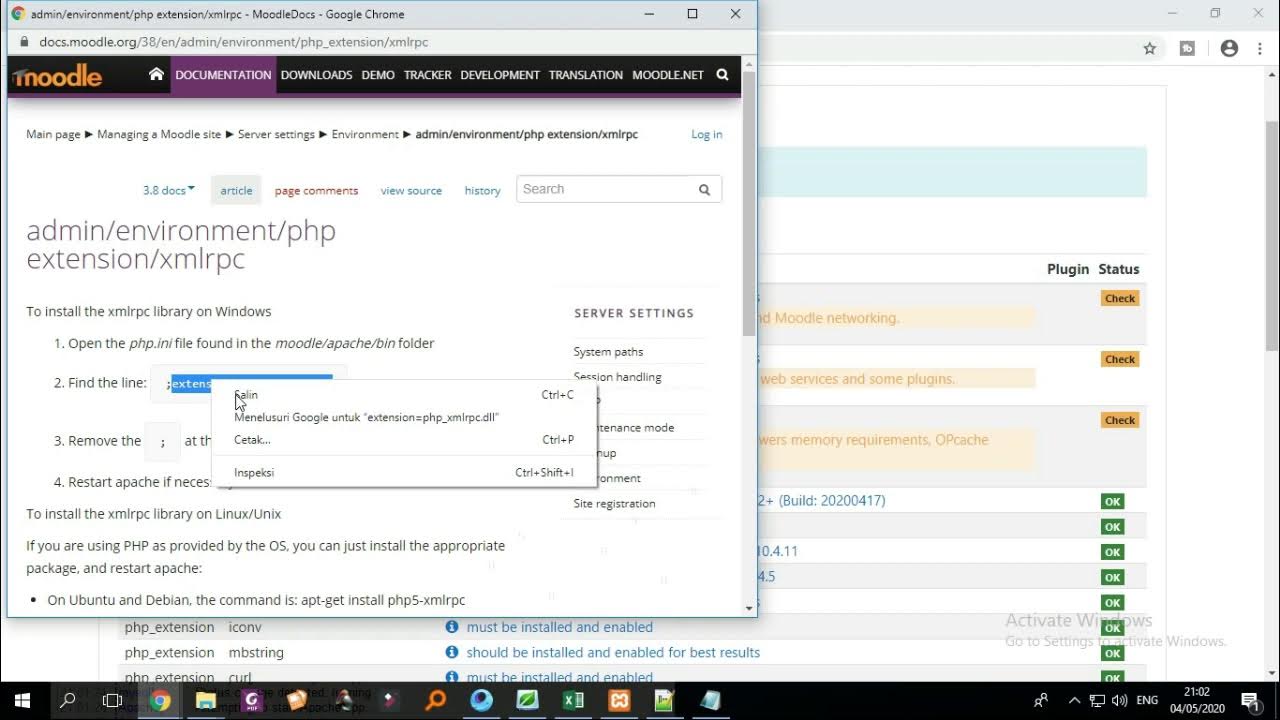The image size is (1280, 720).
Task: Open Session handling in sidebar
Action: (617, 377)
